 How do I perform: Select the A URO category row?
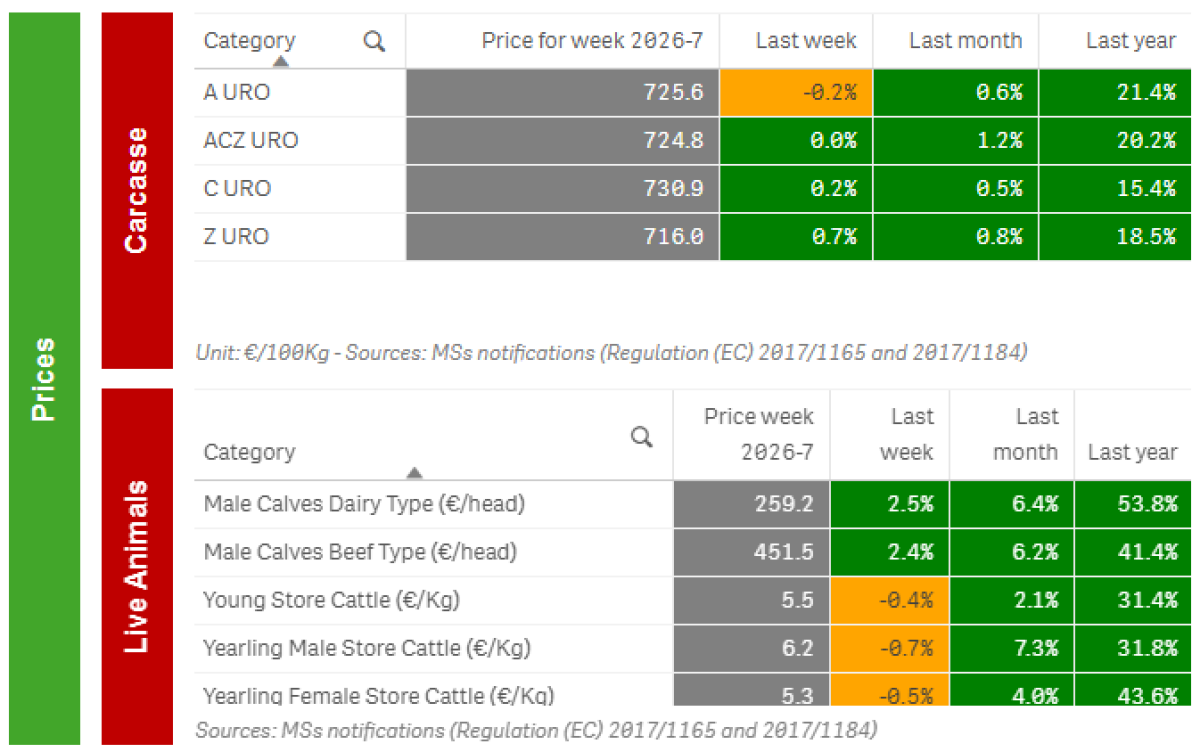(237, 93)
